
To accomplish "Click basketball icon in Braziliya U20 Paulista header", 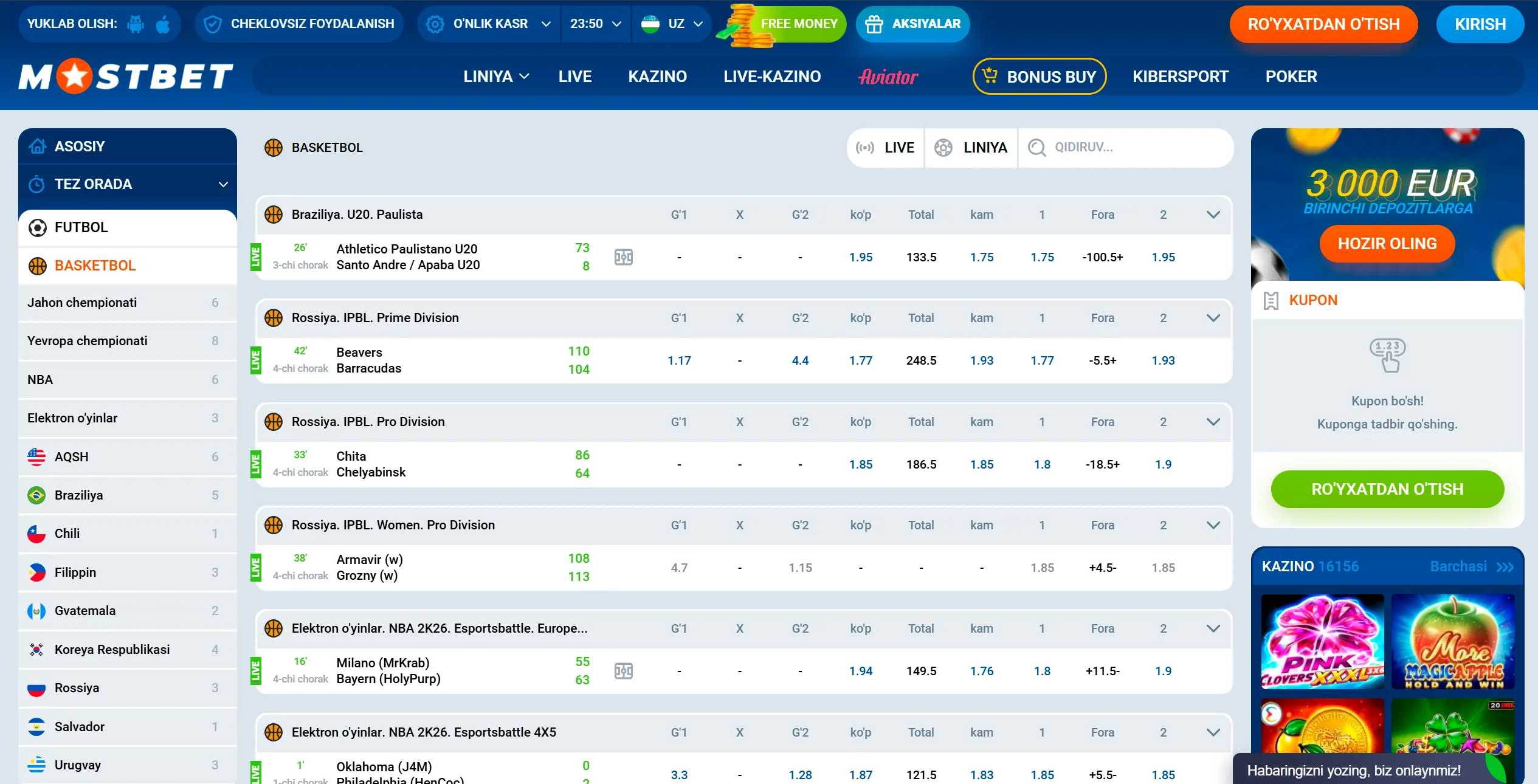I will [274, 215].
